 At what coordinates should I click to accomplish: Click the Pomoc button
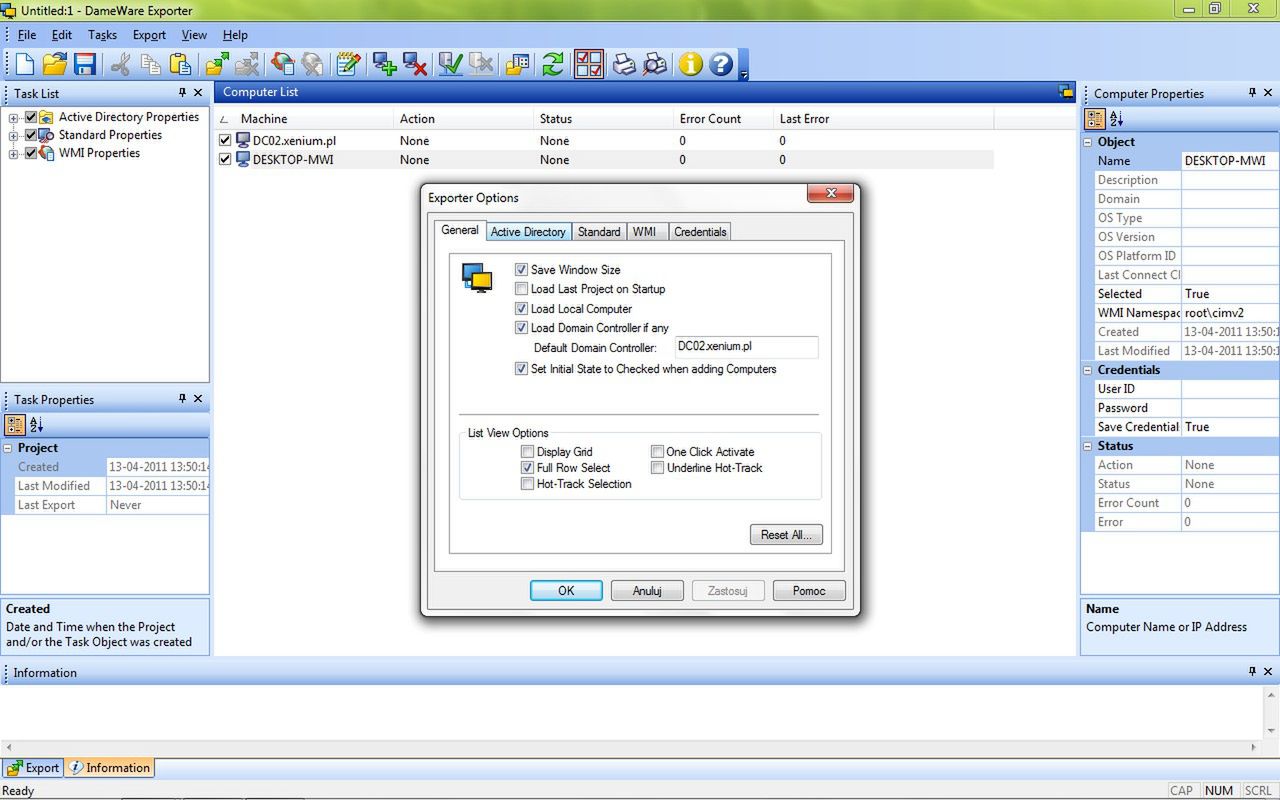(809, 591)
